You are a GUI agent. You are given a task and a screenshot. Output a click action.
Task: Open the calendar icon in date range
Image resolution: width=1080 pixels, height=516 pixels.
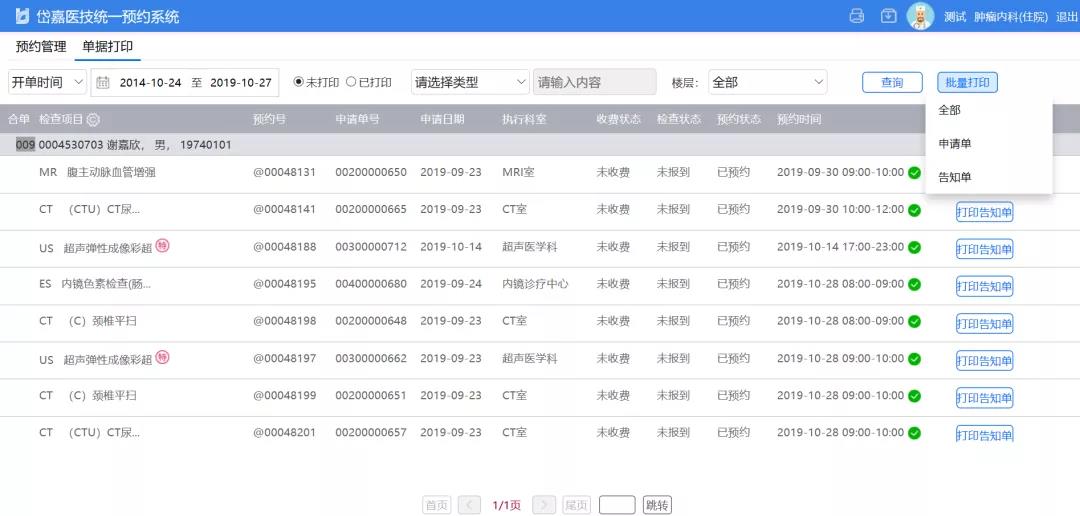point(102,82)
